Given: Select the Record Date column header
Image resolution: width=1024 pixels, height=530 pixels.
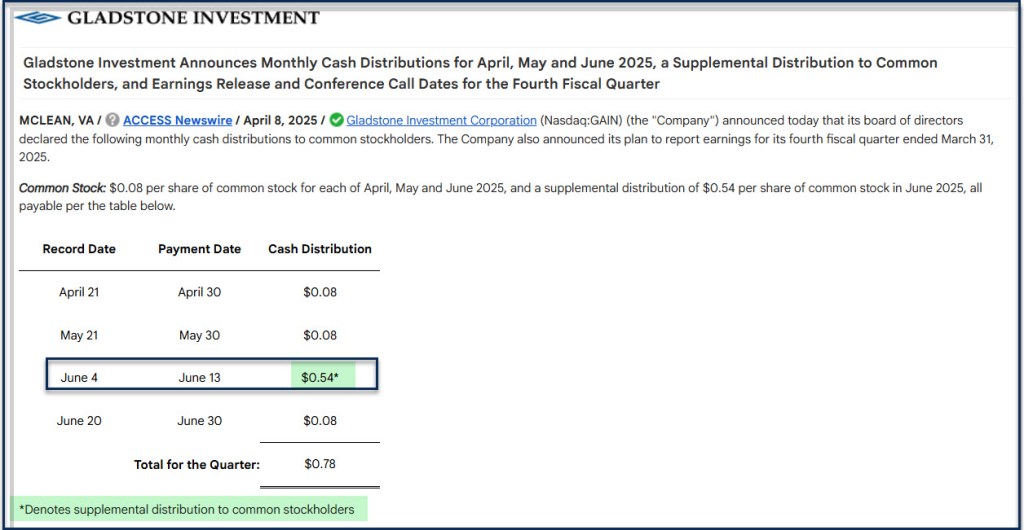Looking at the screenshot, I should point(79,249).
